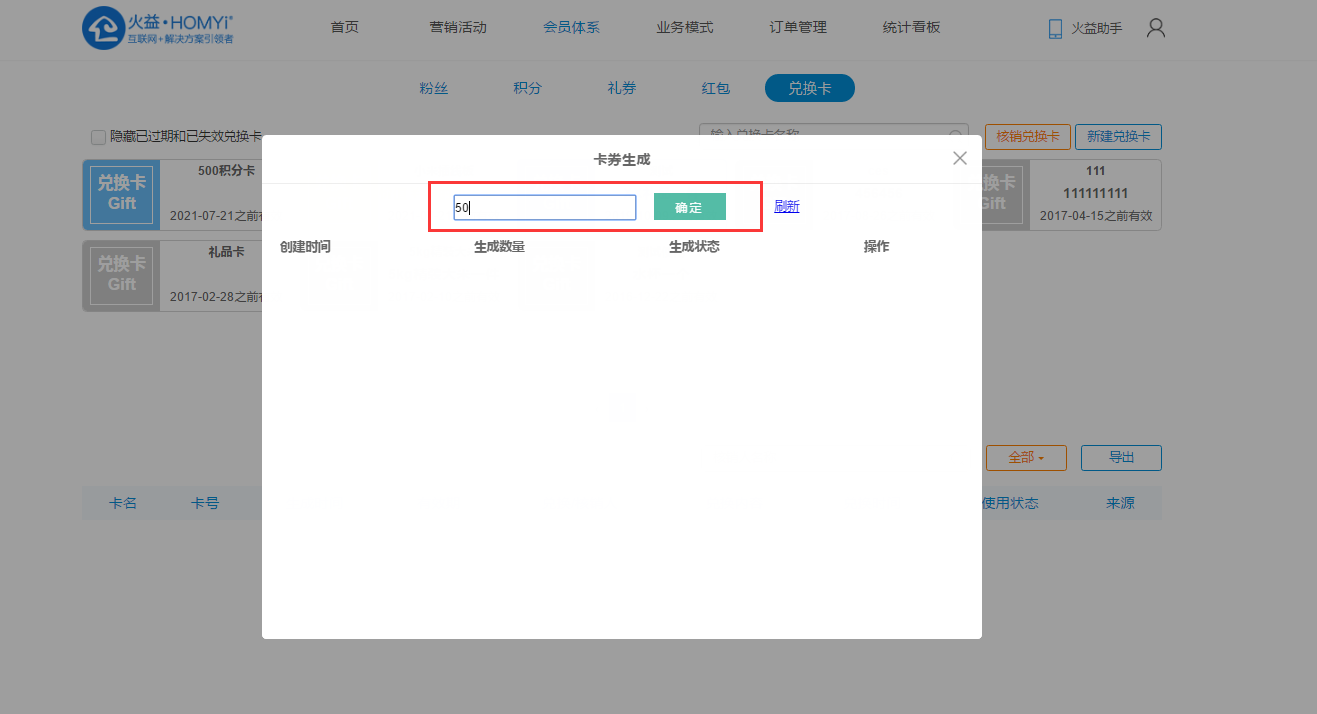
Task: Click the phone icon beside 火益助手
Action: click(x=1055, y=29)
